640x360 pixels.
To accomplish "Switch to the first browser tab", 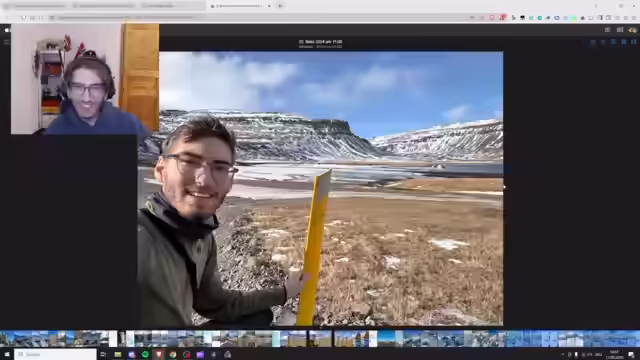I will (36, 6).
